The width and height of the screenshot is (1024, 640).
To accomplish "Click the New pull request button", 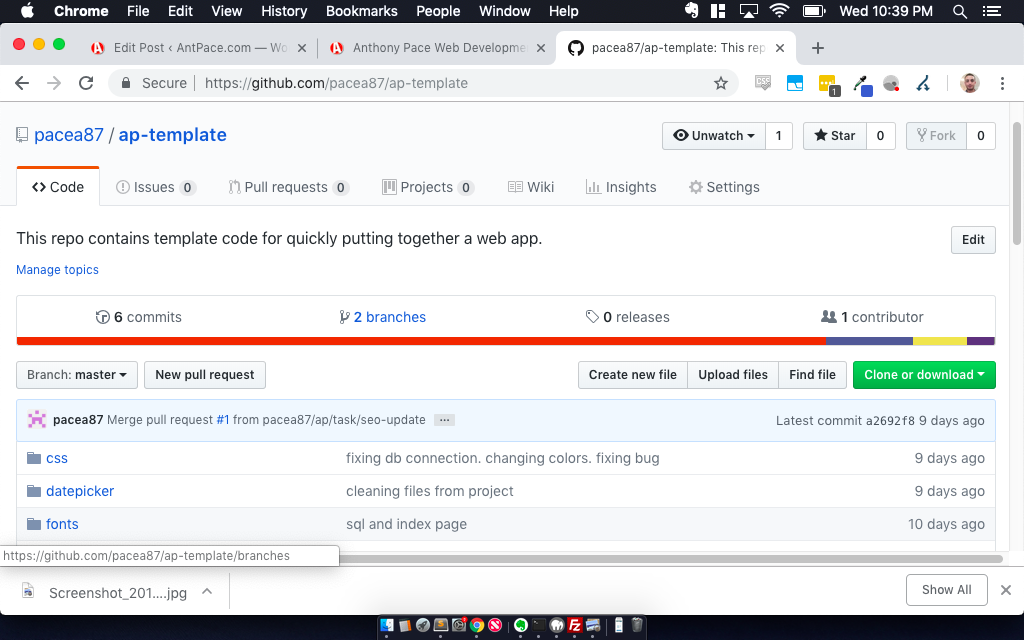I will [x=204, y=375].
